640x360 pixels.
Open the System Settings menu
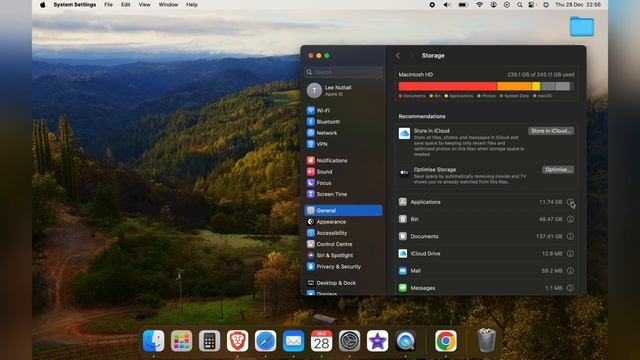(x=75, y=5)
